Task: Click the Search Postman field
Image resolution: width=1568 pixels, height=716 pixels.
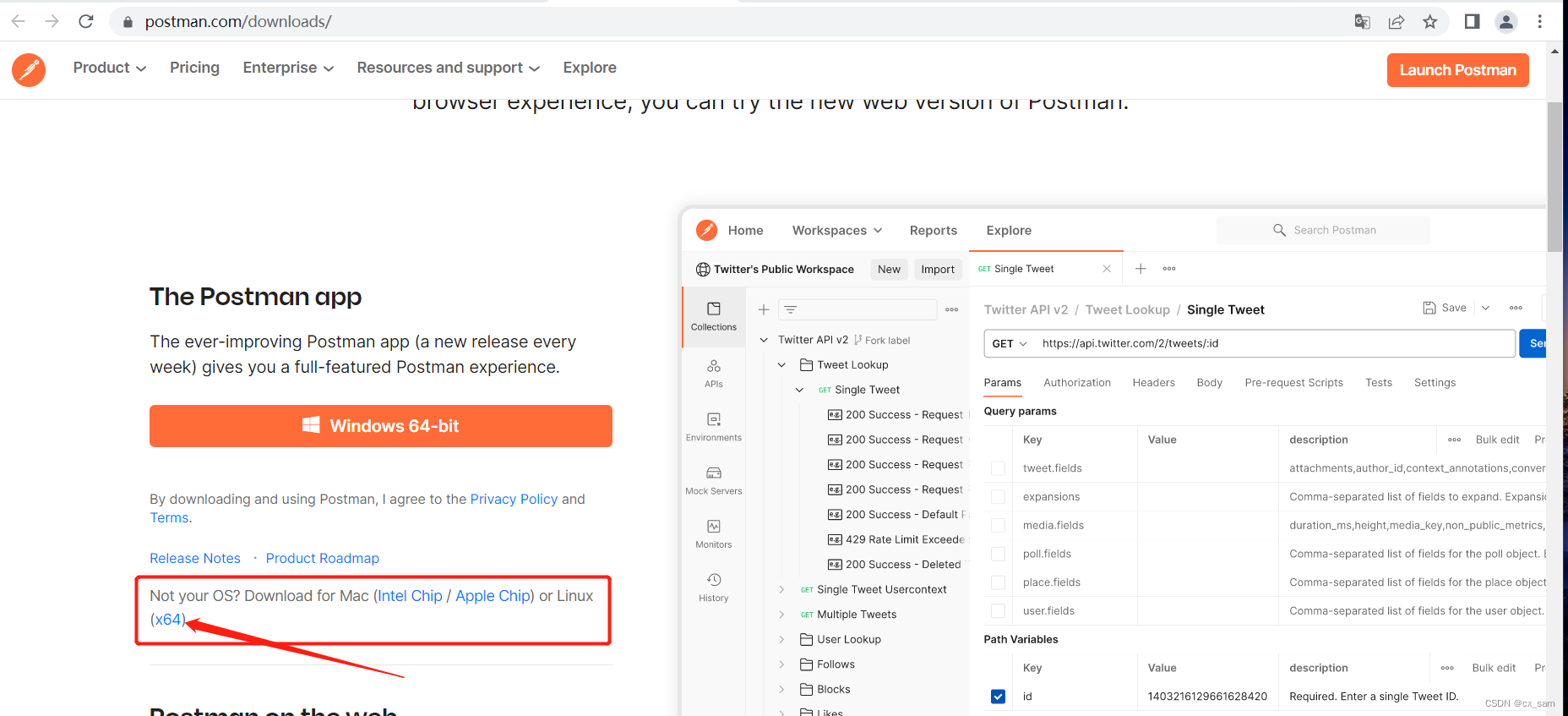Action: 1323,230
